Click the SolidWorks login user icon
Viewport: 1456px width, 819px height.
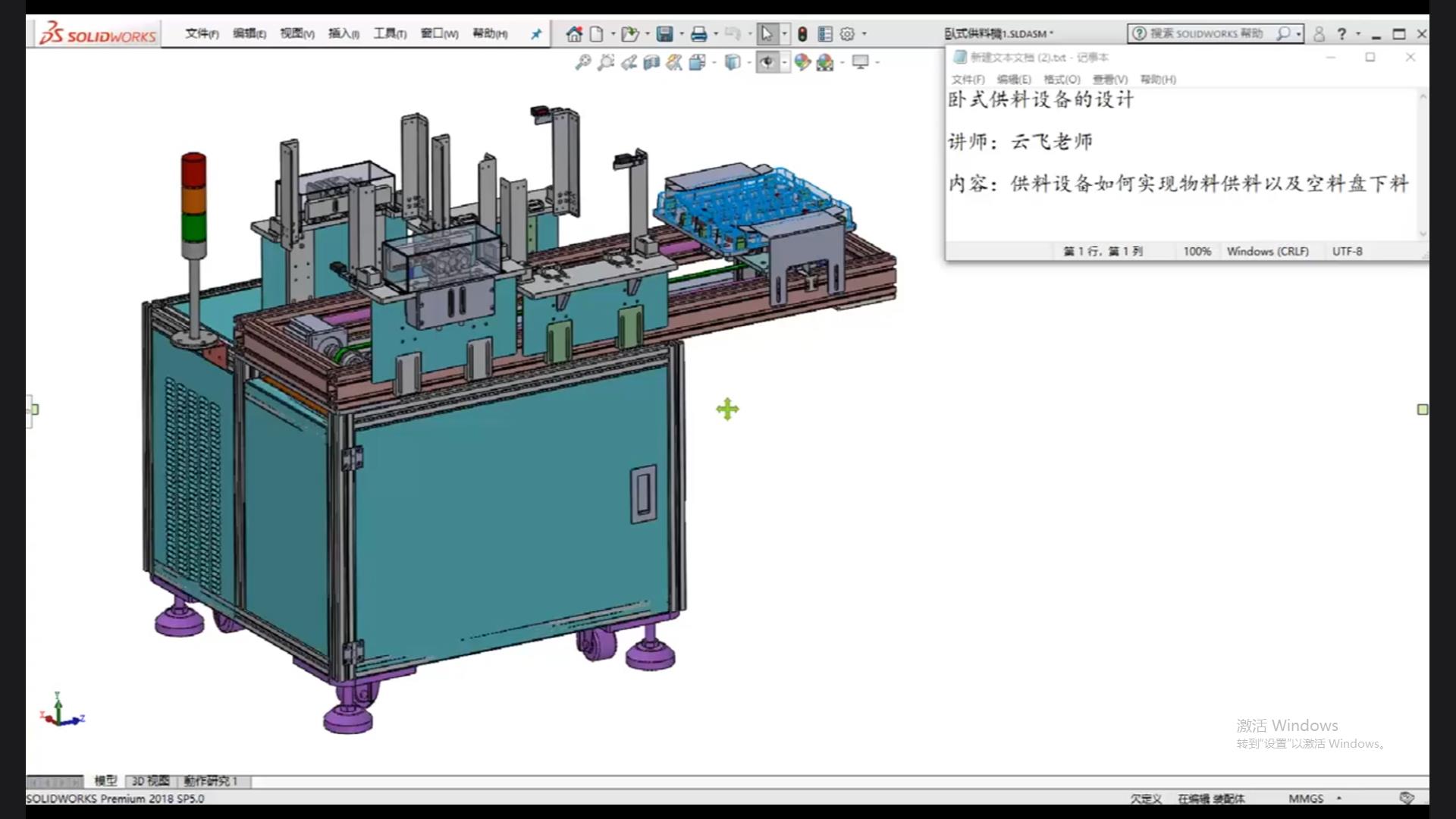pos(1319,34)
